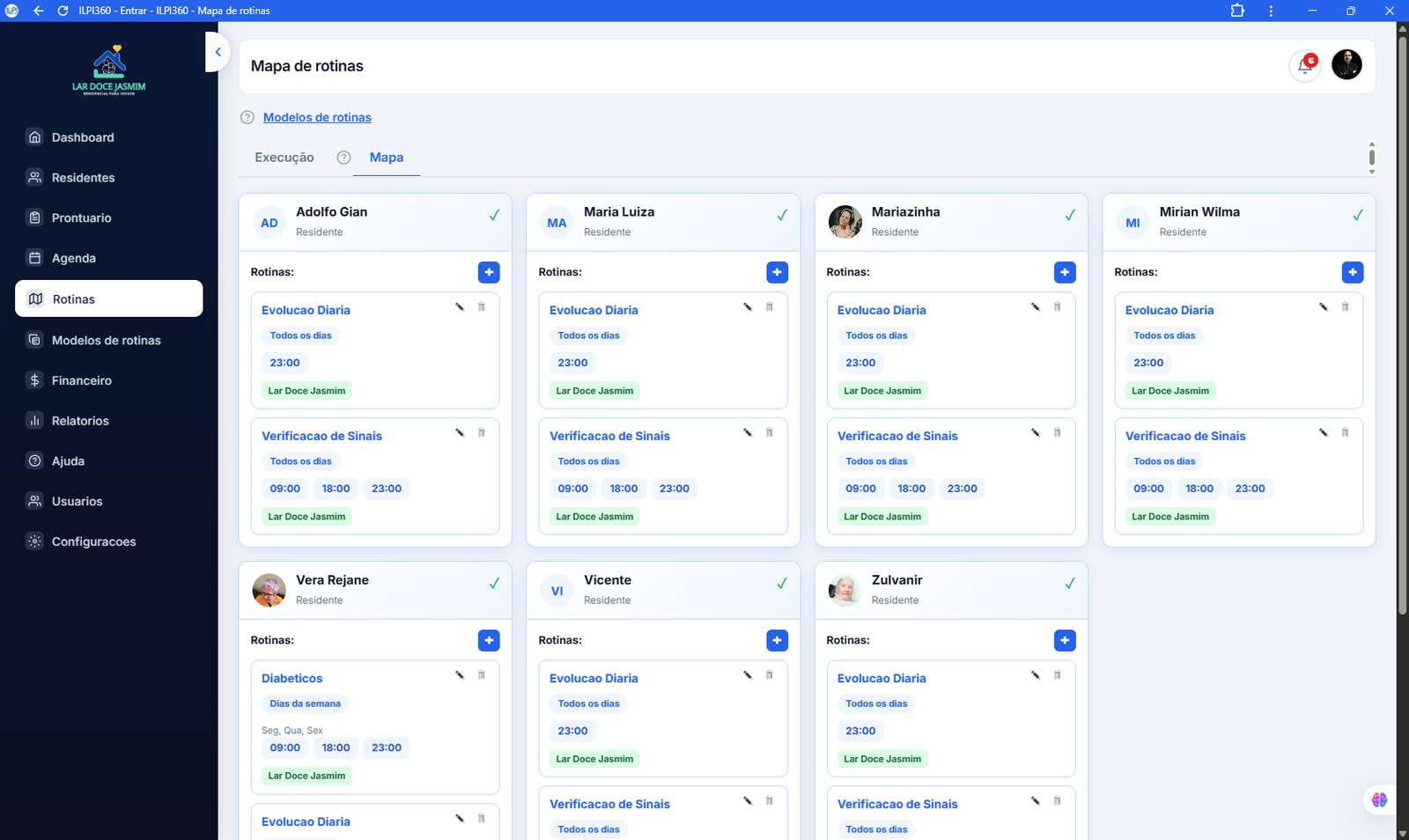Viewport: 1409px width, 840px height.
Task: Click Mariazinha's profile photo
Action: [x=845, y=222]
